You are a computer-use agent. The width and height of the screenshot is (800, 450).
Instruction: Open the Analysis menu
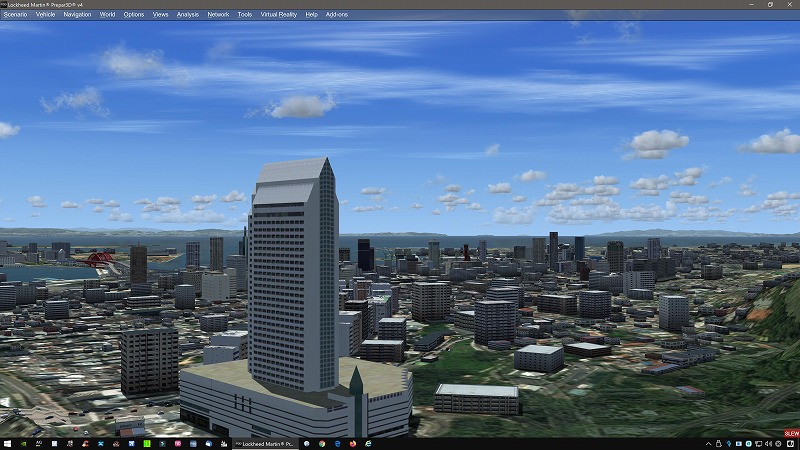tap(187, 14)
